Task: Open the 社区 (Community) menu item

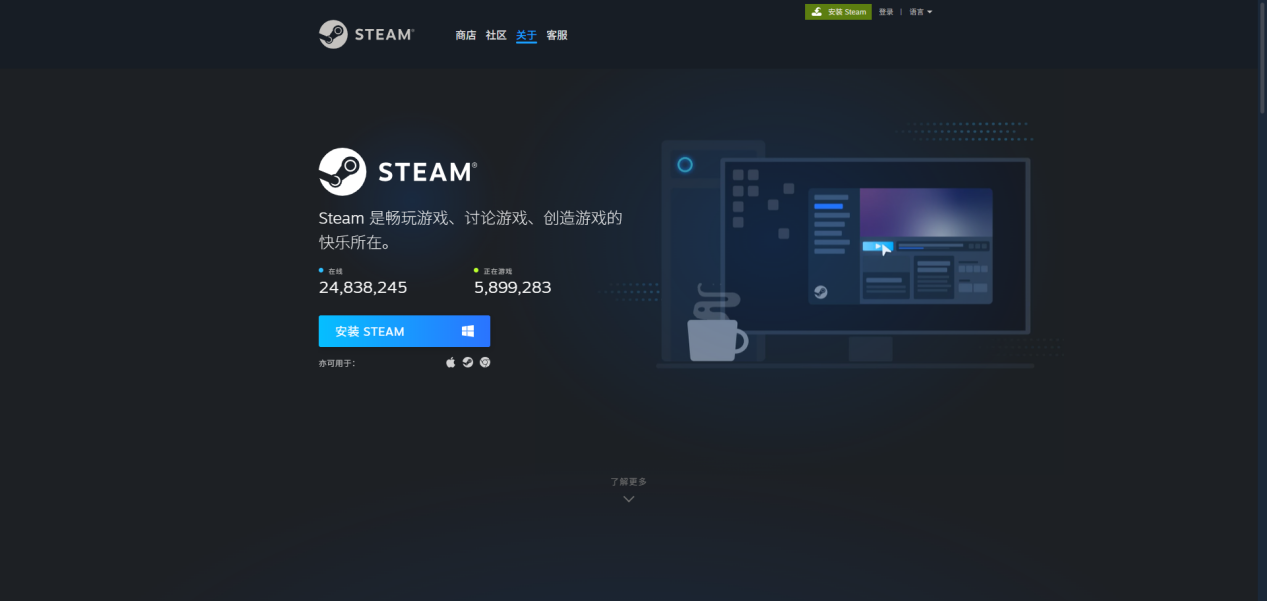Action: point(496,35)
